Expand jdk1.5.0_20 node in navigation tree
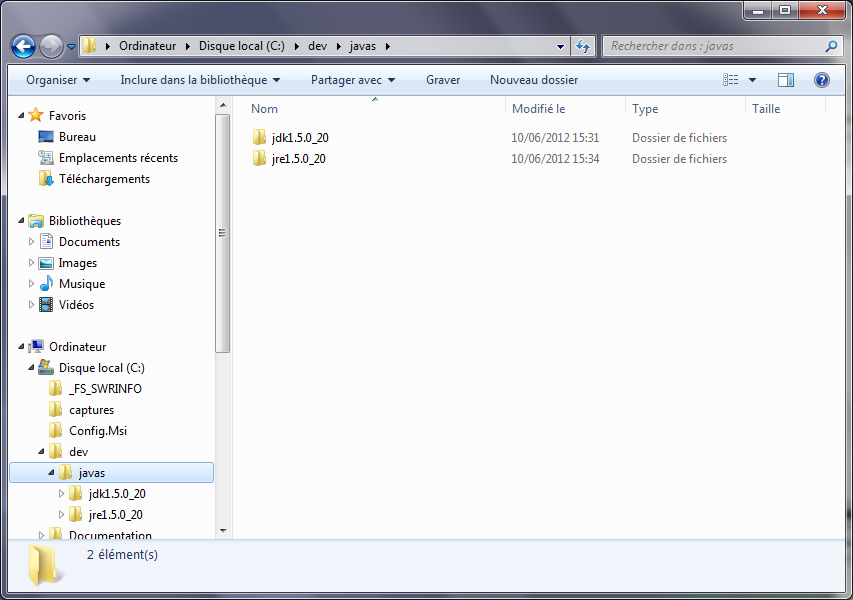This screenshot has height=600, width=853. (x=61, y=494)
